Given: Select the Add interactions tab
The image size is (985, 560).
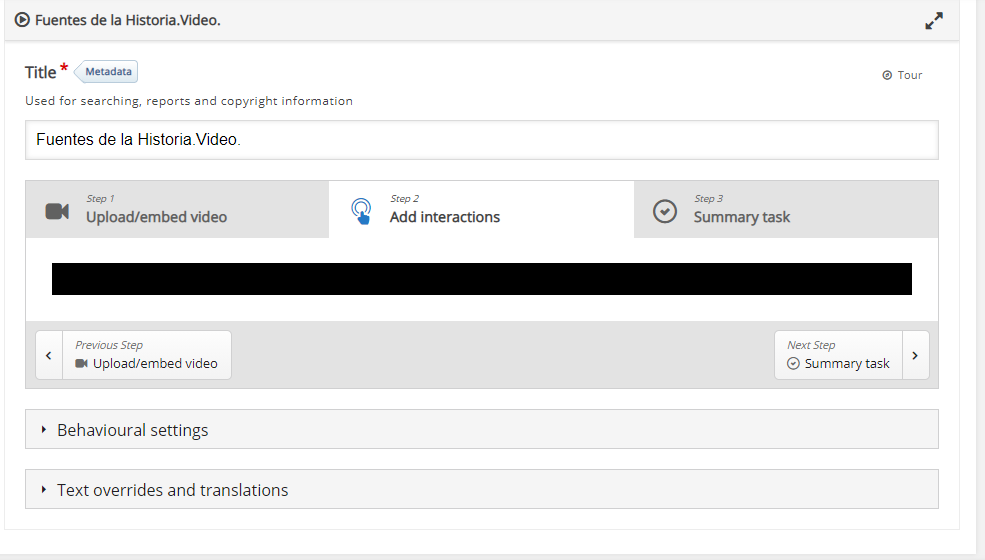Looking at the screenshot, I should point(481,209).
